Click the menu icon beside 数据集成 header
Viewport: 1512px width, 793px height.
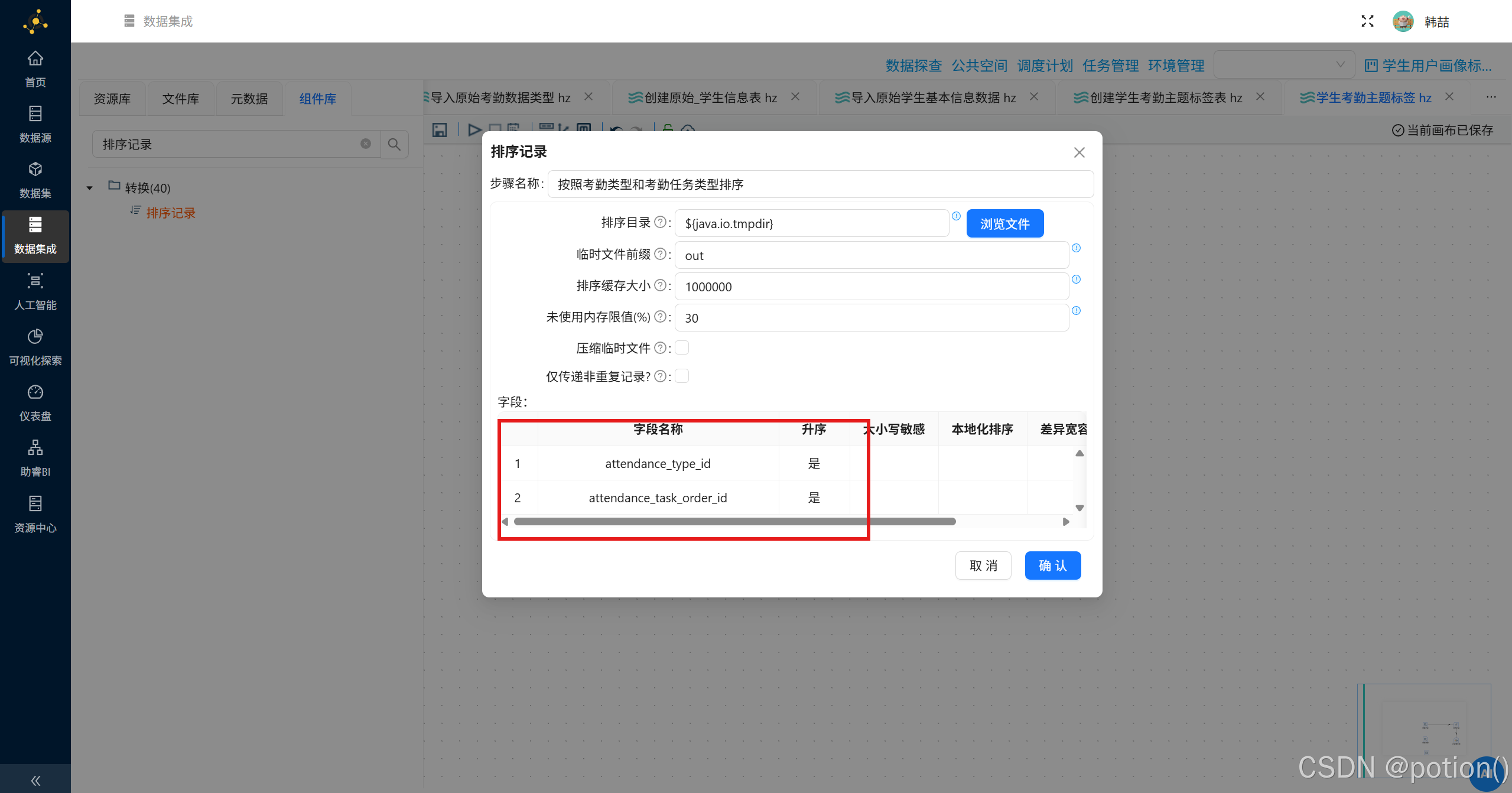pyautogui.click(x=129, y=21)
